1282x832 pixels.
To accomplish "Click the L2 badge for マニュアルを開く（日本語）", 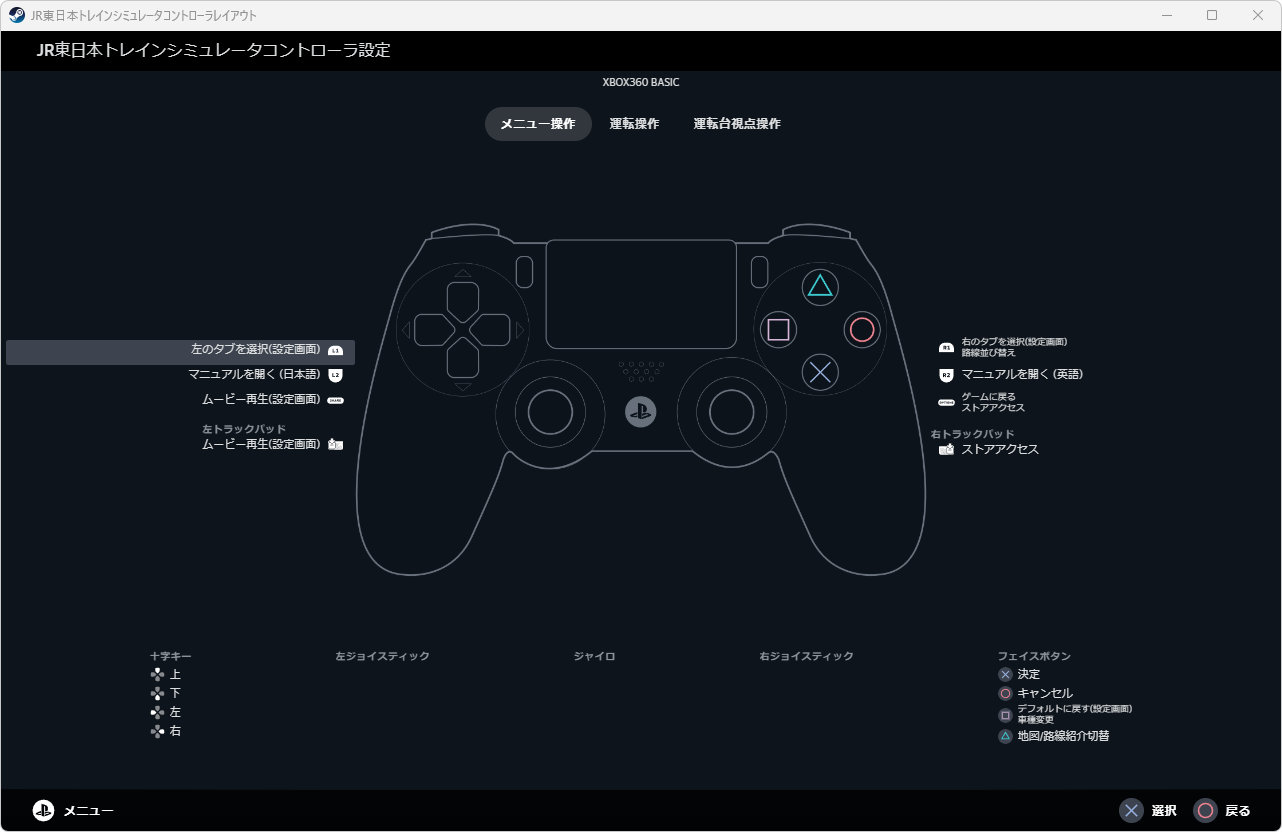I will point(334,373).
